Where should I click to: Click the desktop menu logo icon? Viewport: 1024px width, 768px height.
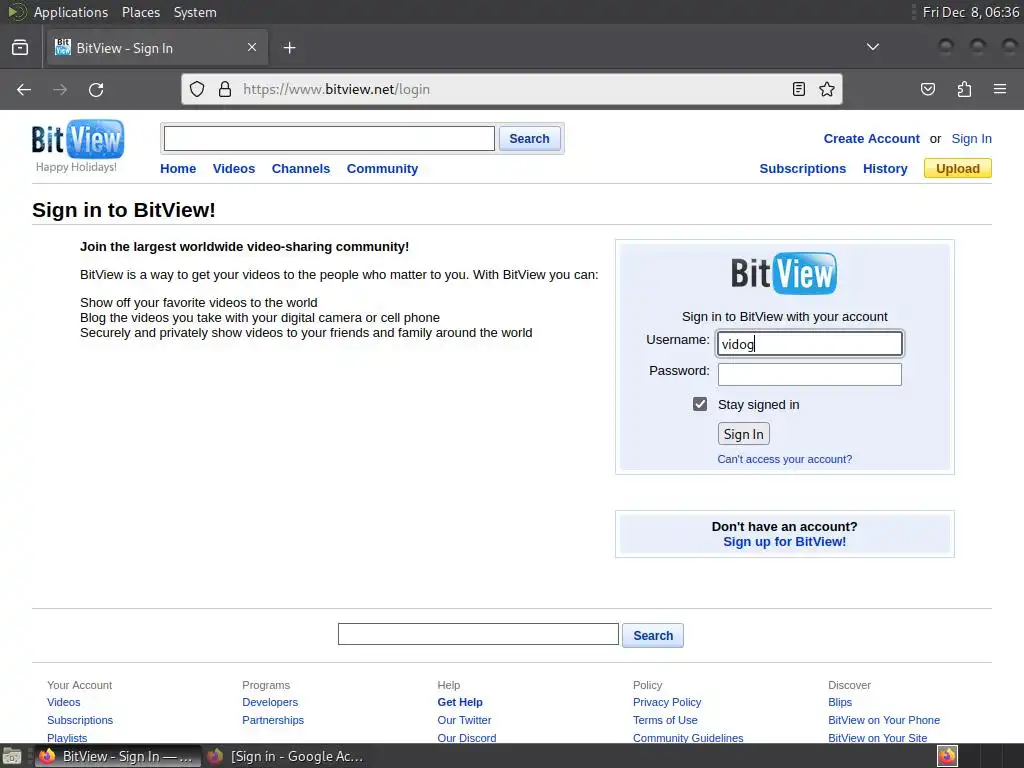tap(17, 12)
